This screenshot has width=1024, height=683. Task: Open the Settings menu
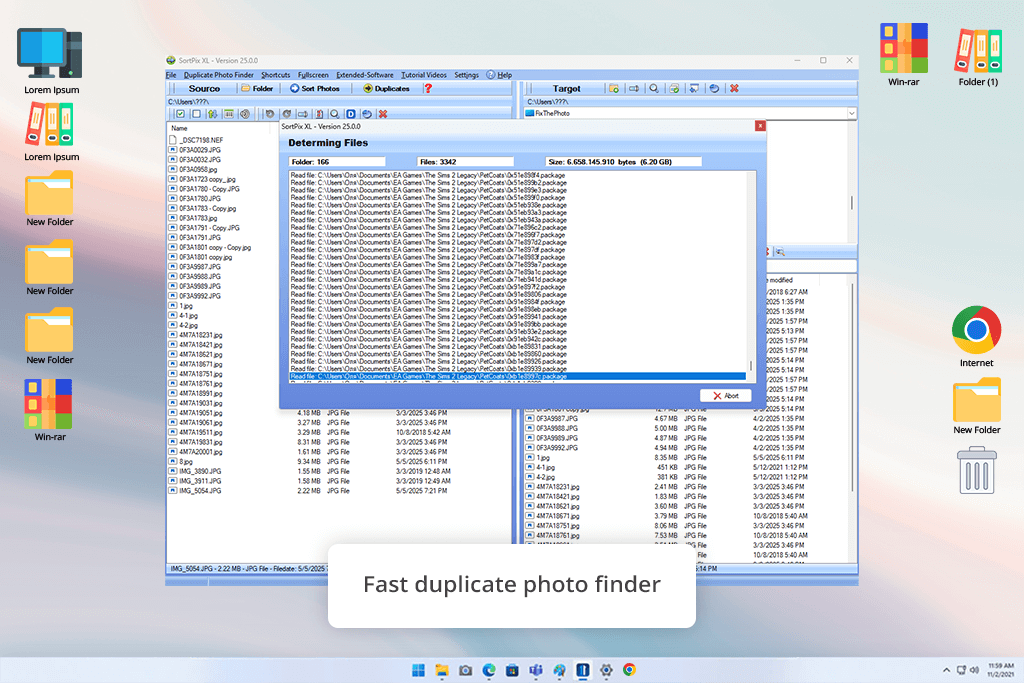466,75
